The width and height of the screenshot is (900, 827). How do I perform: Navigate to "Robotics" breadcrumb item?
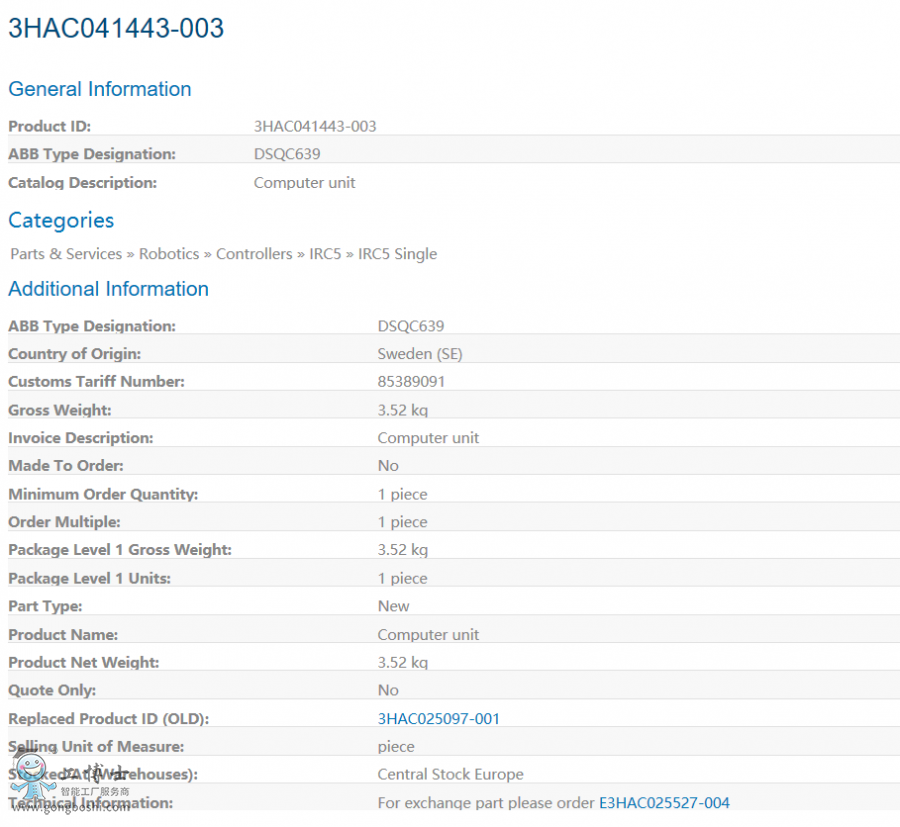click(168, 253)
